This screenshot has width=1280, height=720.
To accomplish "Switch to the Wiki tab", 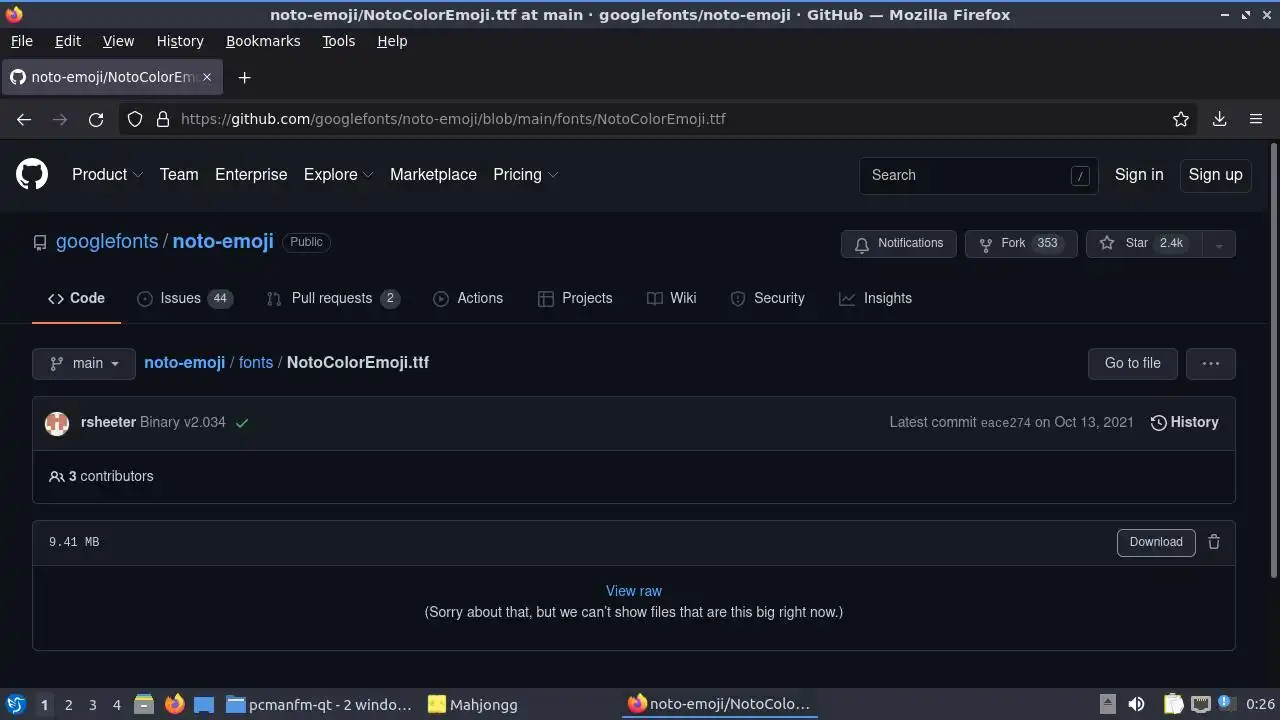I will coord(672,298).
